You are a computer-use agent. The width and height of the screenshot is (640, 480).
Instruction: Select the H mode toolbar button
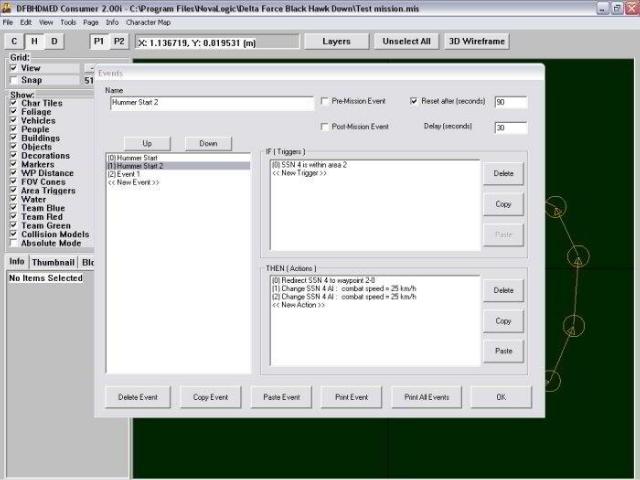pyautogui.click(x=34, y=42)
